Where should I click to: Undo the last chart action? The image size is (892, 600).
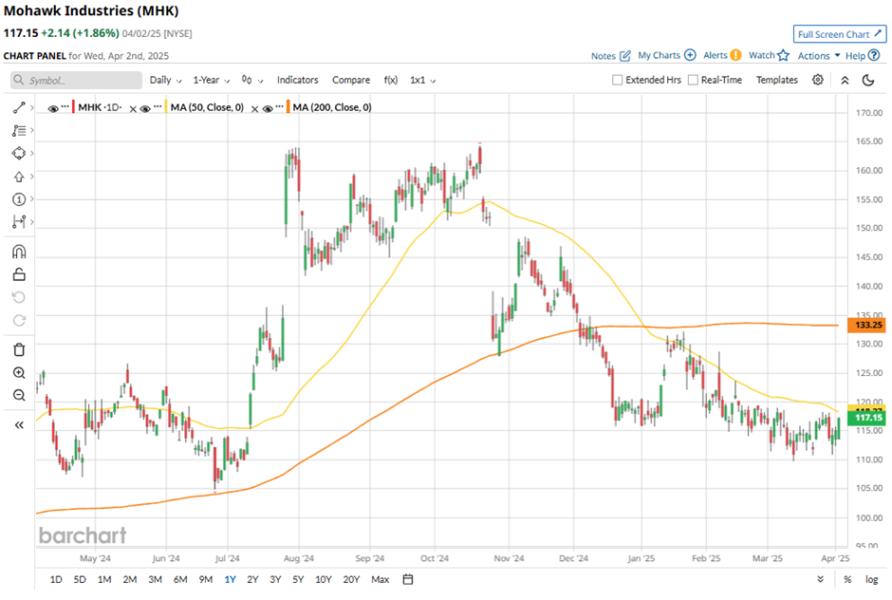click(19, 297)
